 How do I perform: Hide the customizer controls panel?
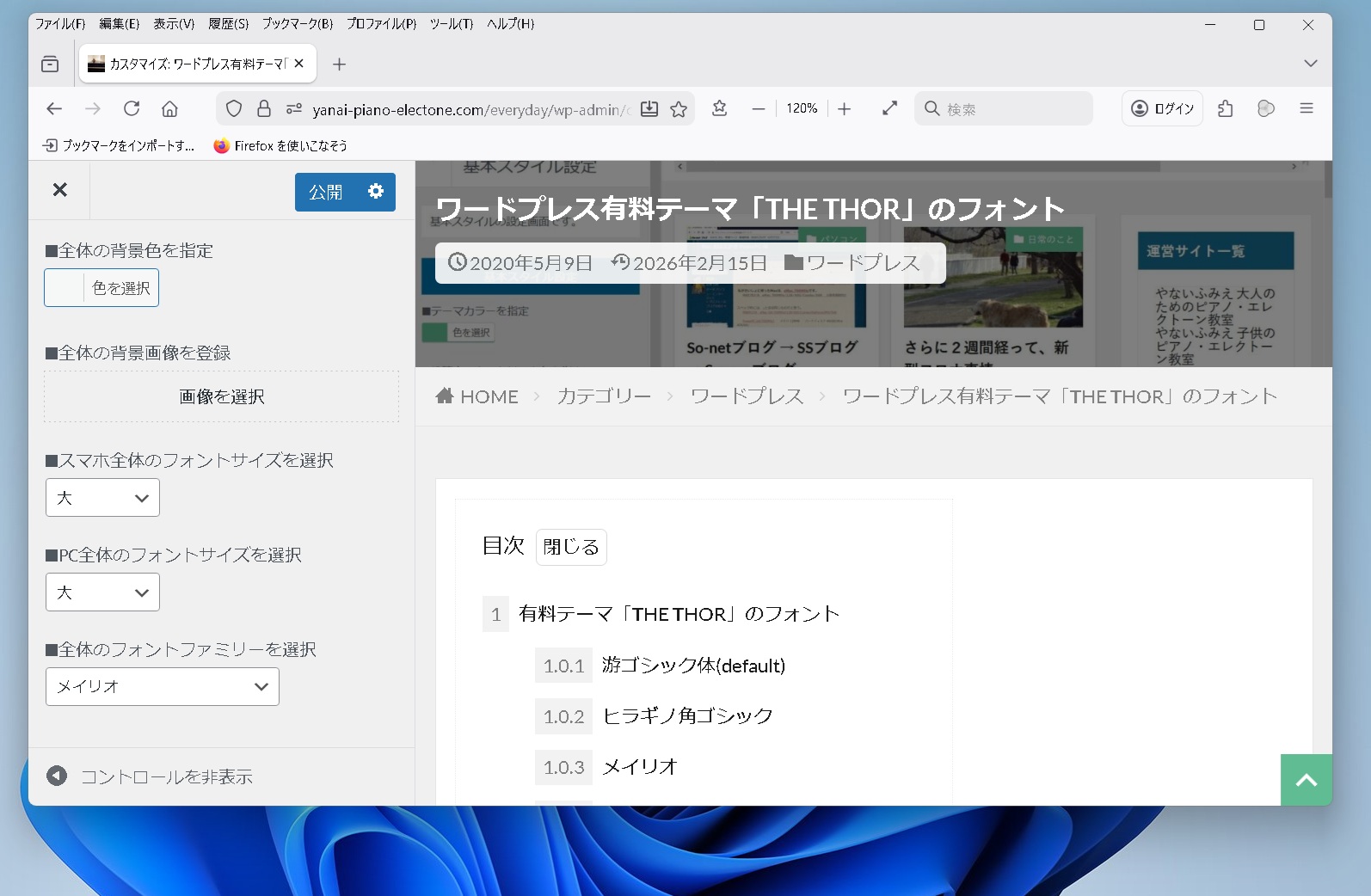(x=150, y=776)
